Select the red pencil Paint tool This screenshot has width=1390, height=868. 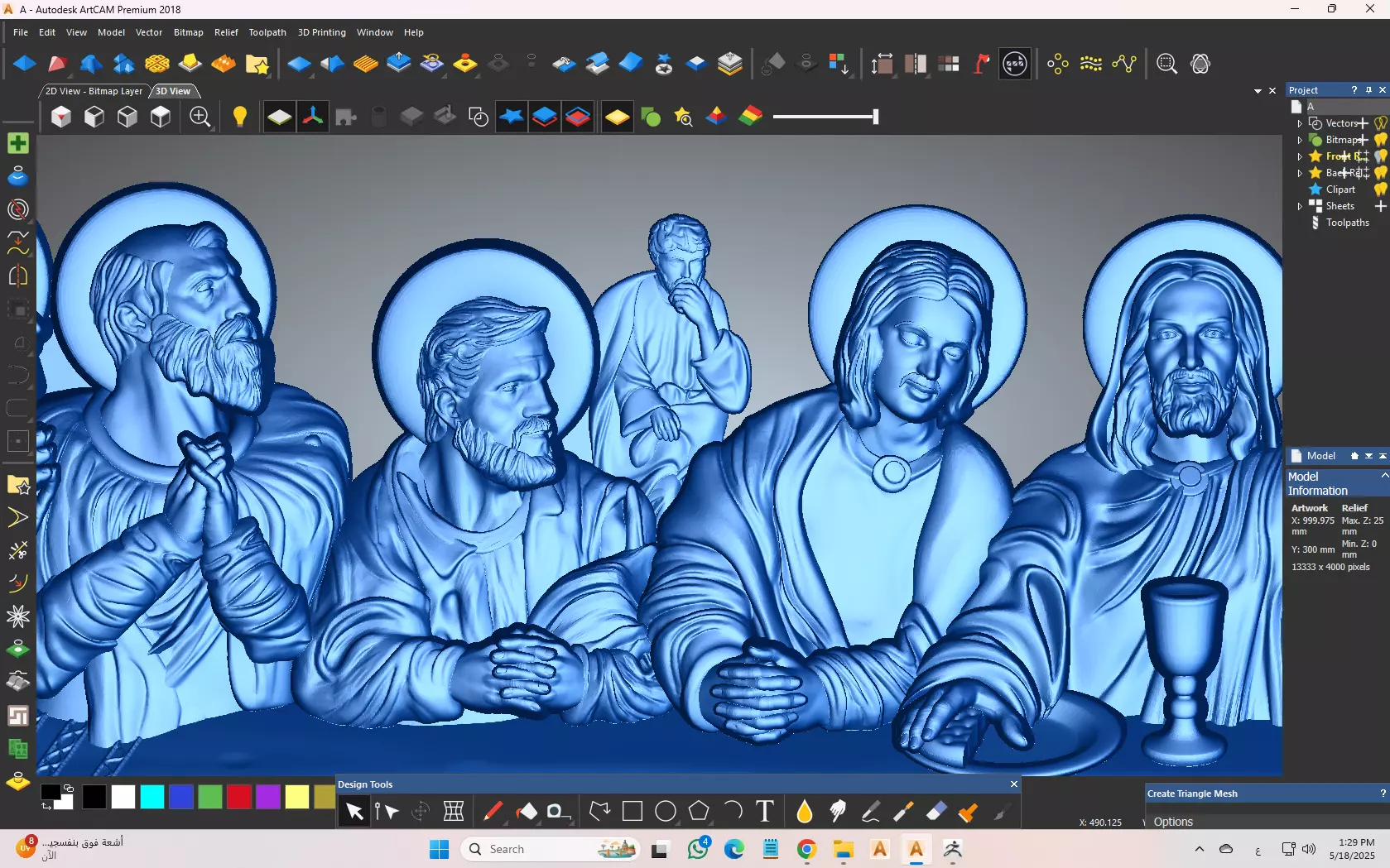(493, 812)
